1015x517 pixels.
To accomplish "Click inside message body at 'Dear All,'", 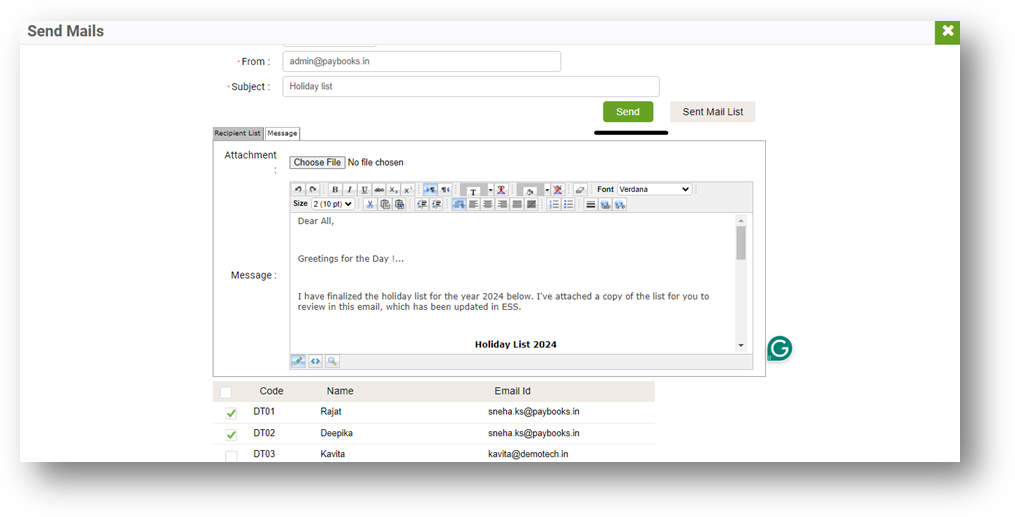I will tap(316, 221).
